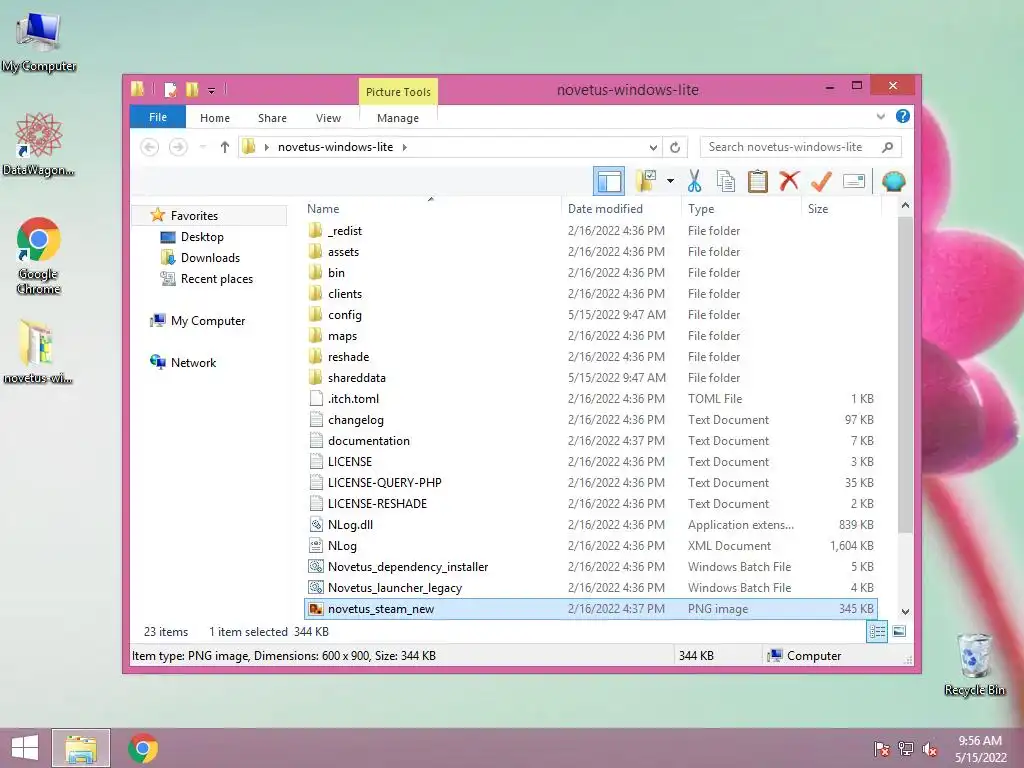Go up one folder level
The image size is (1024, 768).
click(x=225, y=147)
